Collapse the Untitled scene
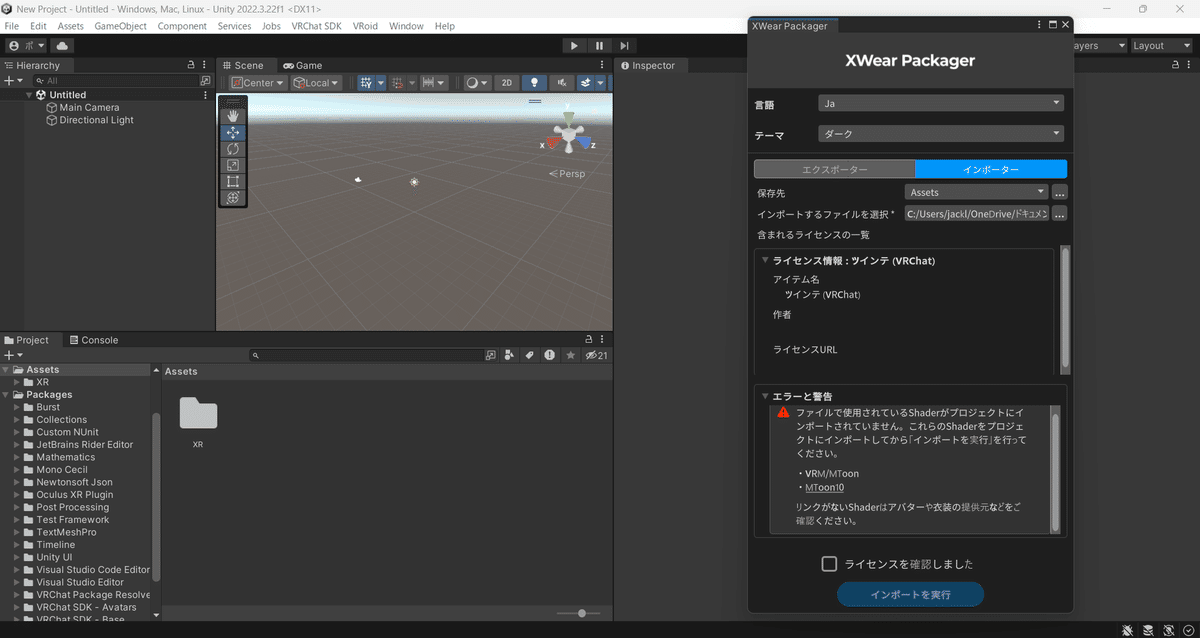Image resolution: width=1200 pixels, height=638 pixels. [x=30, y=95]
